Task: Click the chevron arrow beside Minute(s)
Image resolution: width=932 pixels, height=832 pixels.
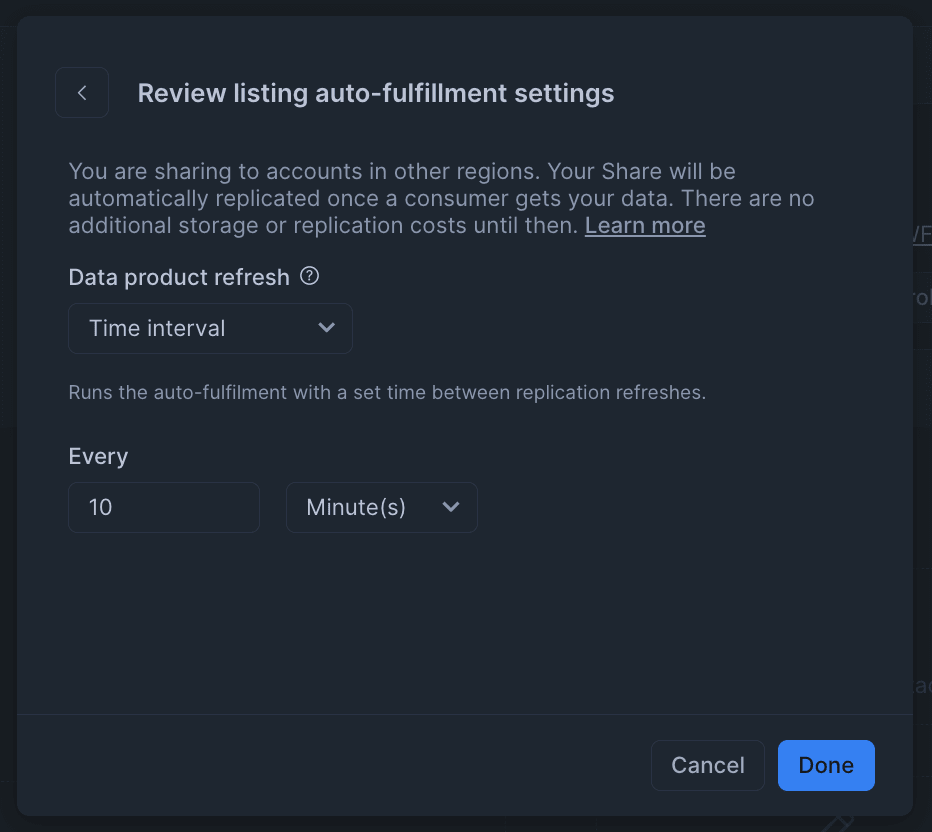Action: click(x=451, y=507)
